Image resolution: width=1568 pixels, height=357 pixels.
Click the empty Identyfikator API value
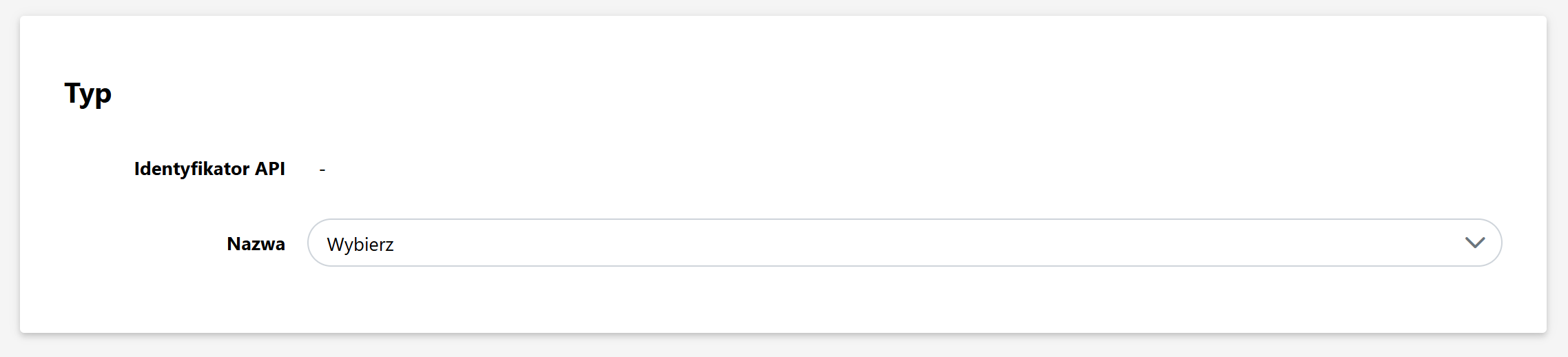click(322, 169)
